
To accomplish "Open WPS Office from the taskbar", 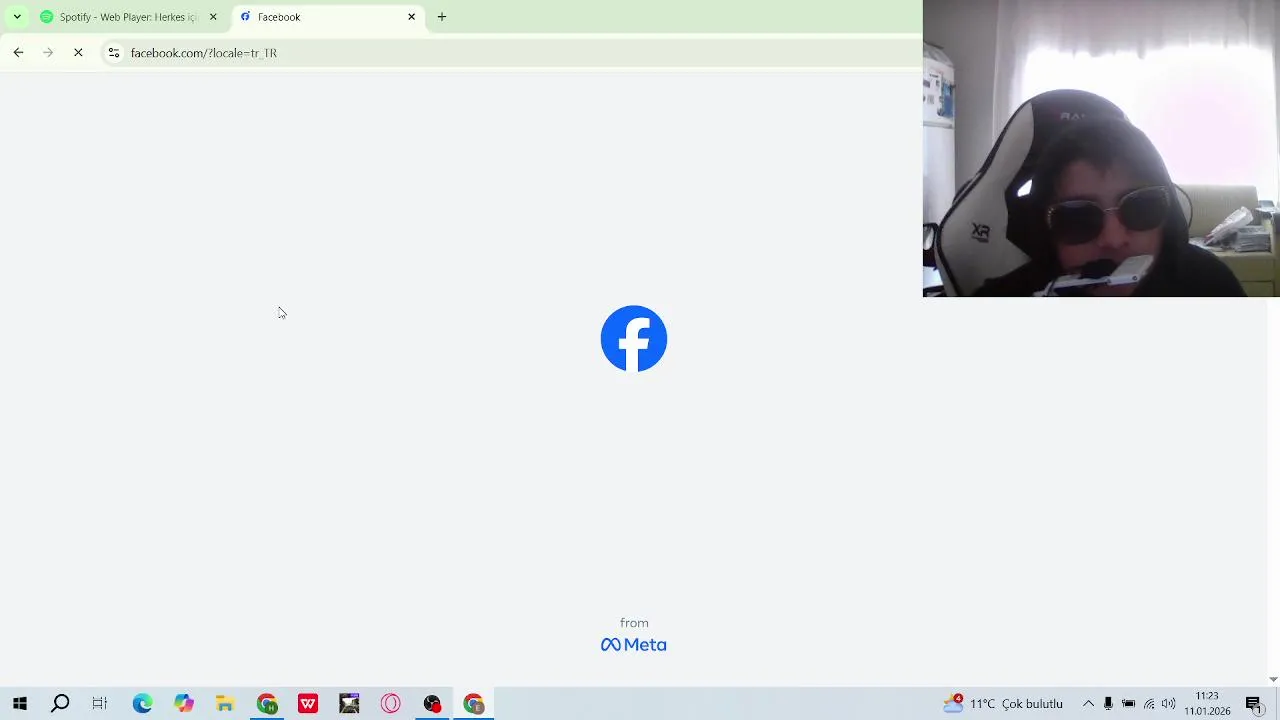I will [x=308, y=704].
